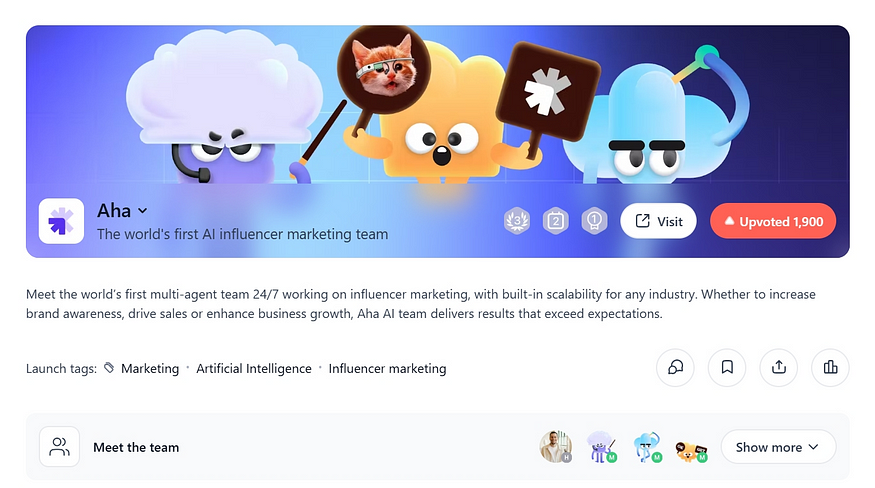Click the laurel third-place badge
Image resolution: width=875 pixels, height=488 pixels.
tap(517, 221)
